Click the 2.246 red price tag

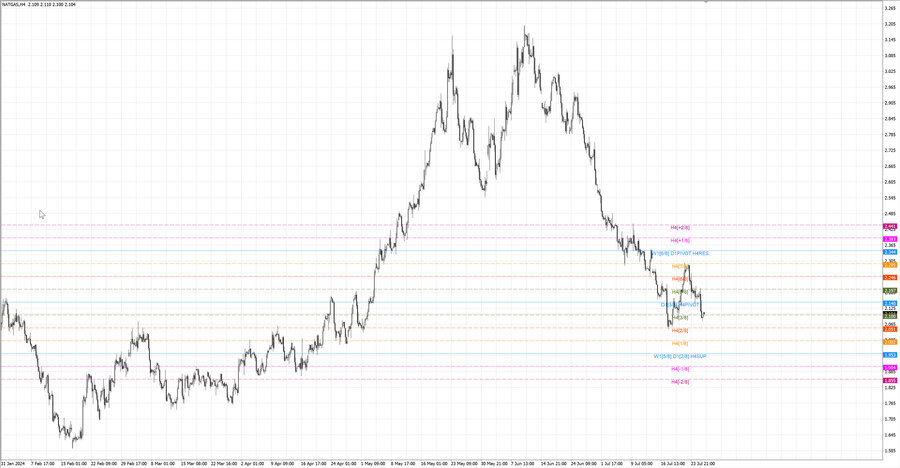(x=890, y=278)
